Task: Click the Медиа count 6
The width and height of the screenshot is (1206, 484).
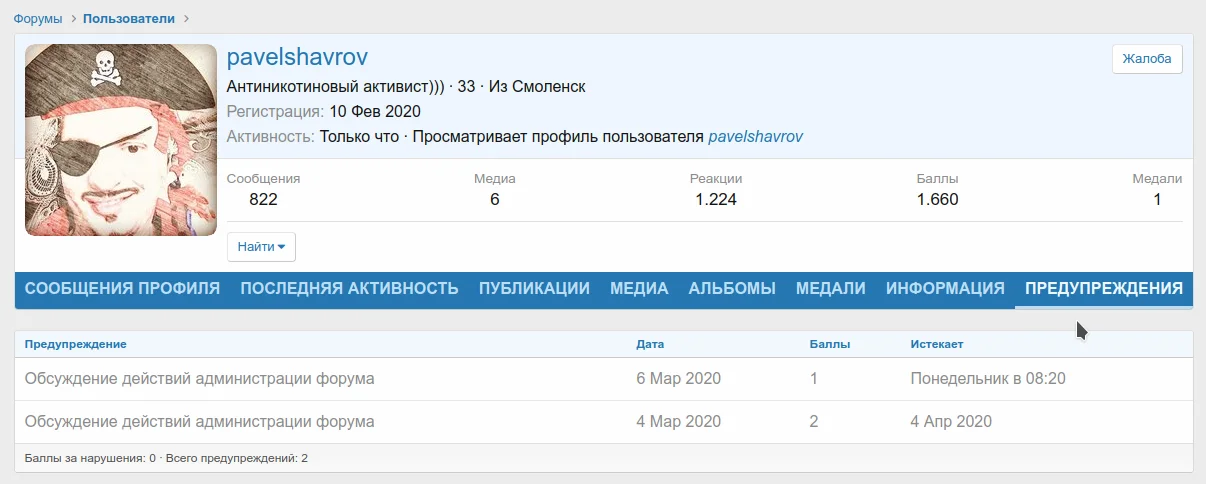Action: click(495, 199)
